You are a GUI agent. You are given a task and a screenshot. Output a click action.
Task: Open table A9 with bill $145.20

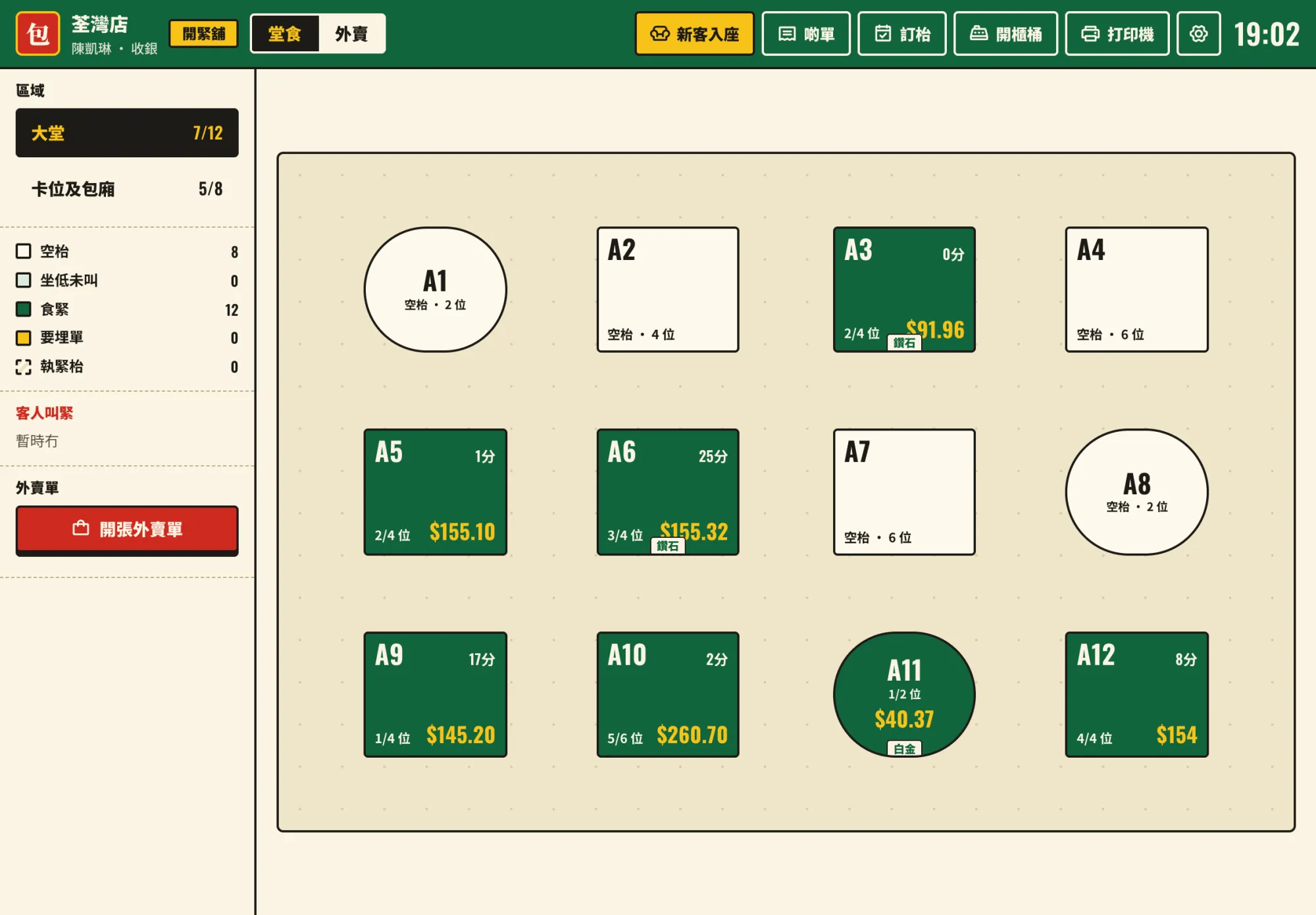coord(435,694)
